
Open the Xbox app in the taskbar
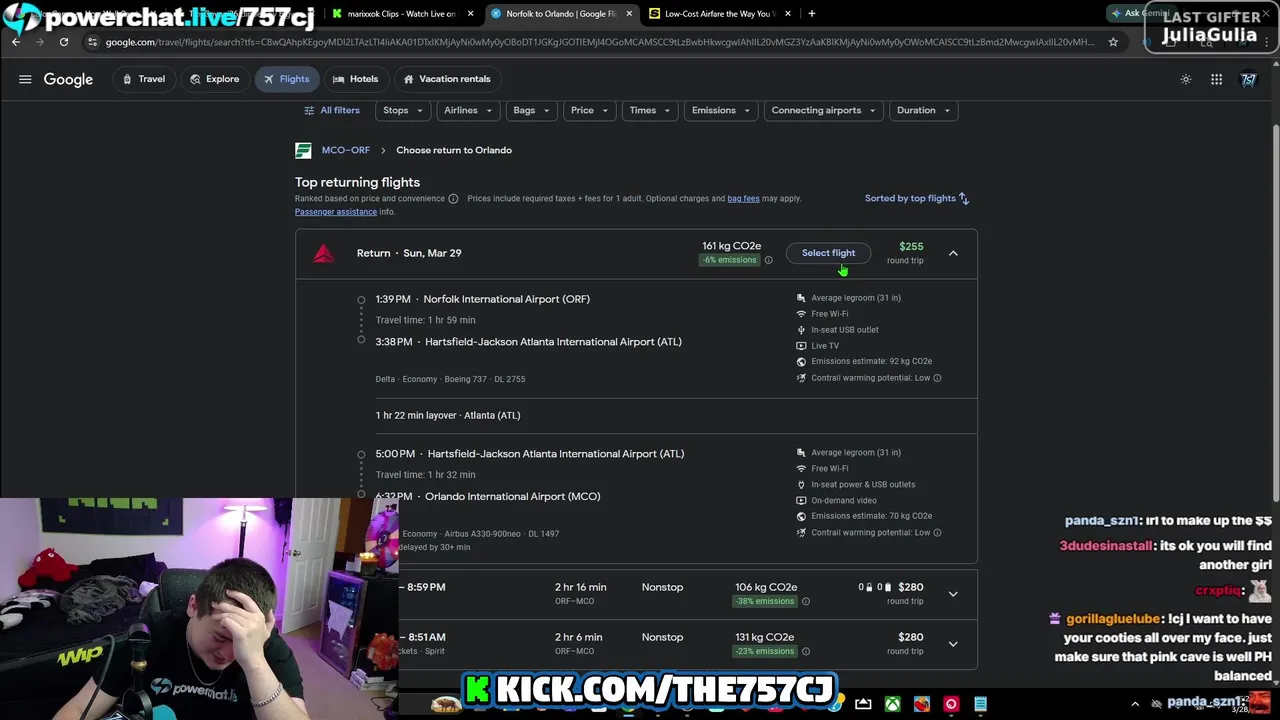pos(892,704)
